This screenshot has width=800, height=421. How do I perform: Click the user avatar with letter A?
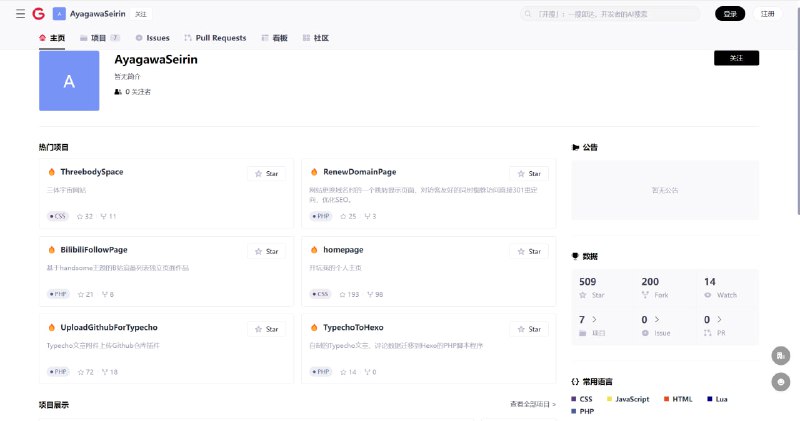click(69, 81)
